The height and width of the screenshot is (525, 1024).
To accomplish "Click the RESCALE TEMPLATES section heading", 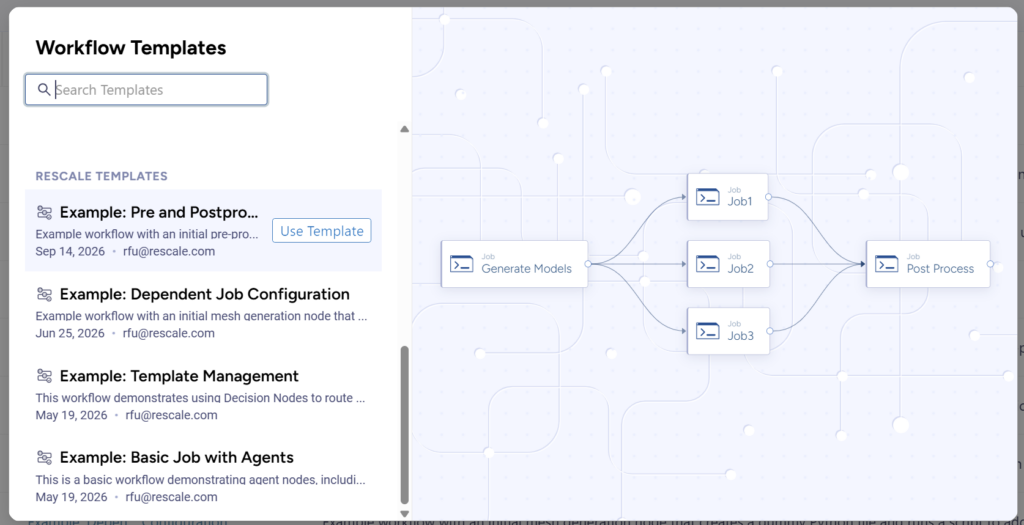I will coord(101,176).
